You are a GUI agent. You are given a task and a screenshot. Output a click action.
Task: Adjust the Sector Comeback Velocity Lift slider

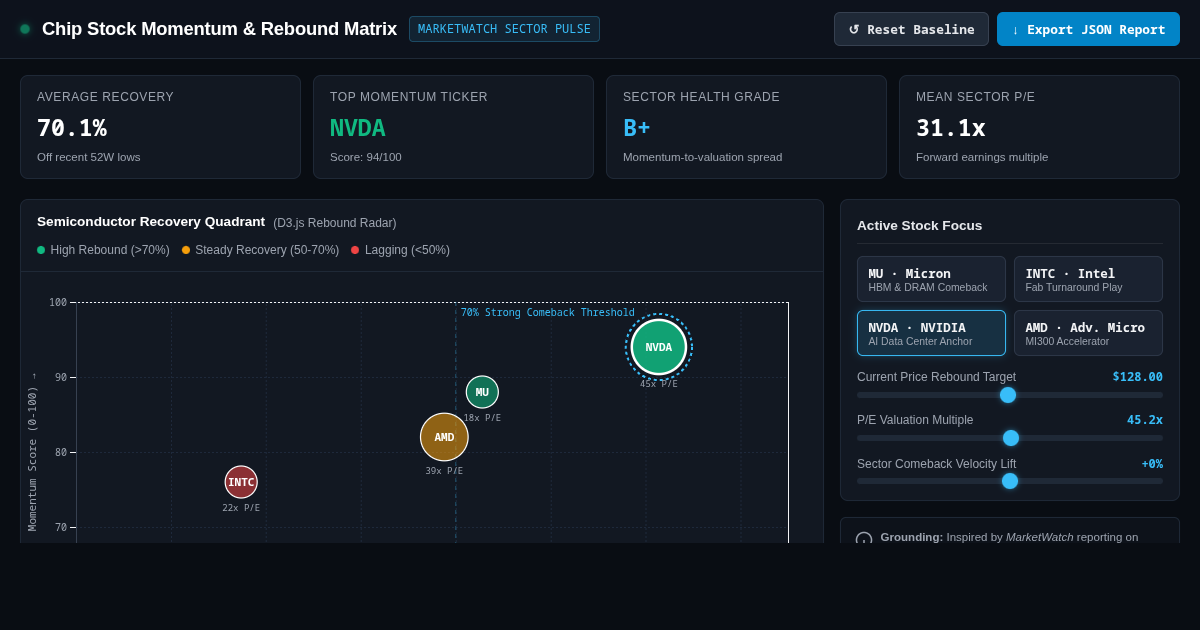point(1010,481)
